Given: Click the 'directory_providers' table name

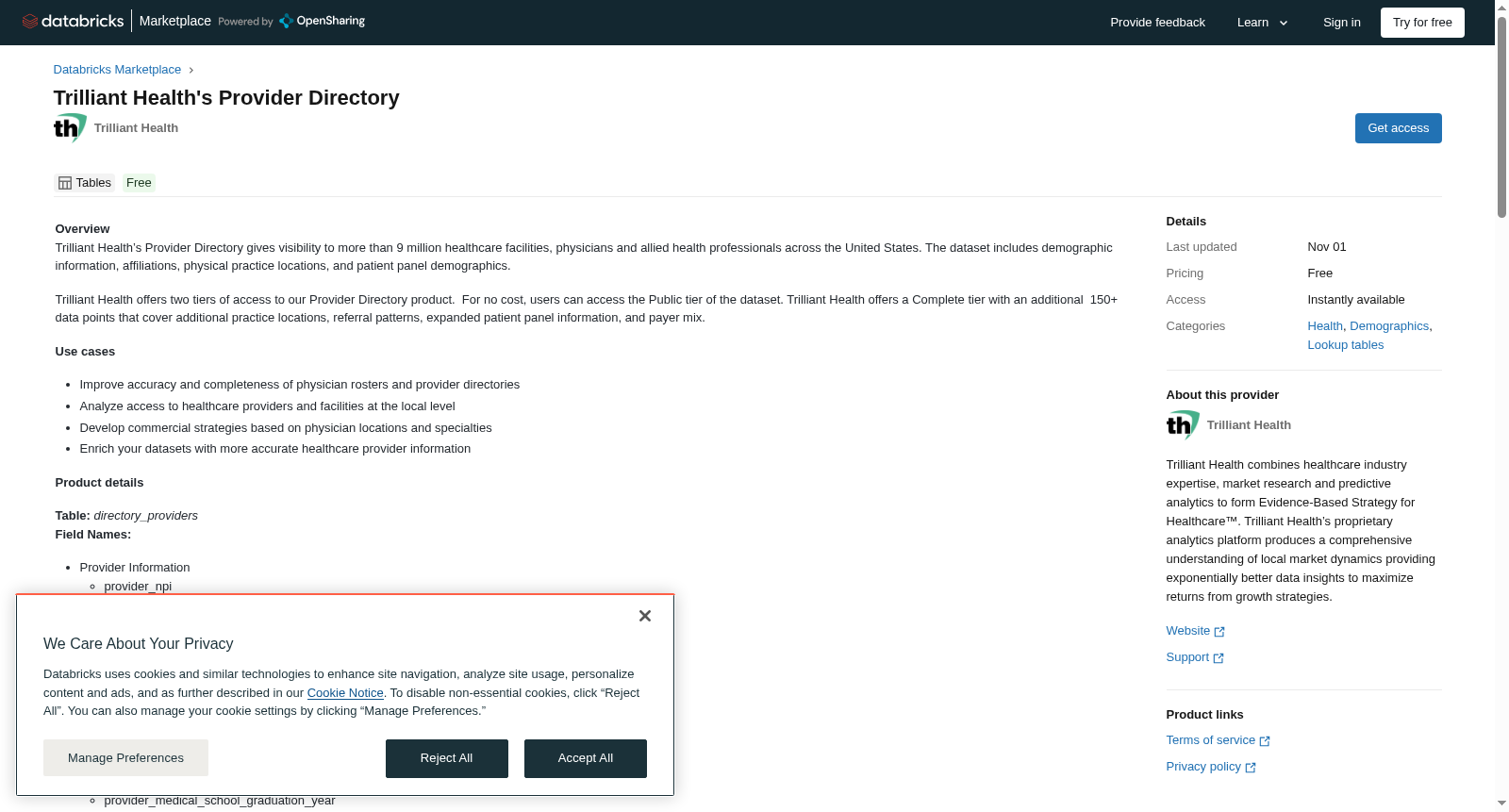Looking at the screenshot, I should point(145,516).
